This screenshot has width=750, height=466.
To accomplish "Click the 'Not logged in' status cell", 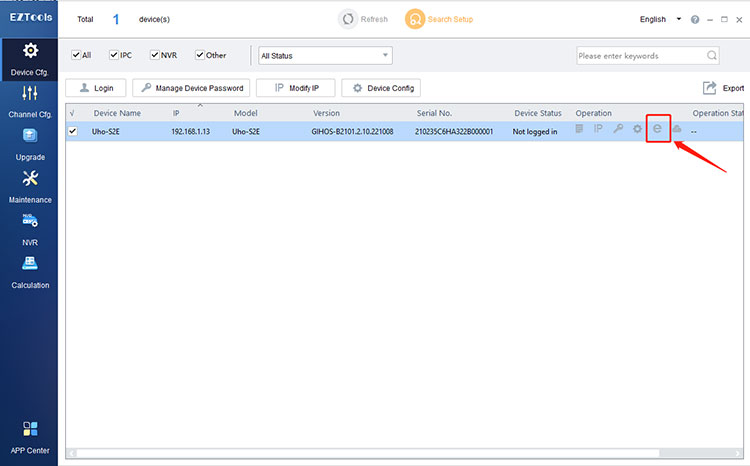I will pyautogui.click(x=535, y=132).
